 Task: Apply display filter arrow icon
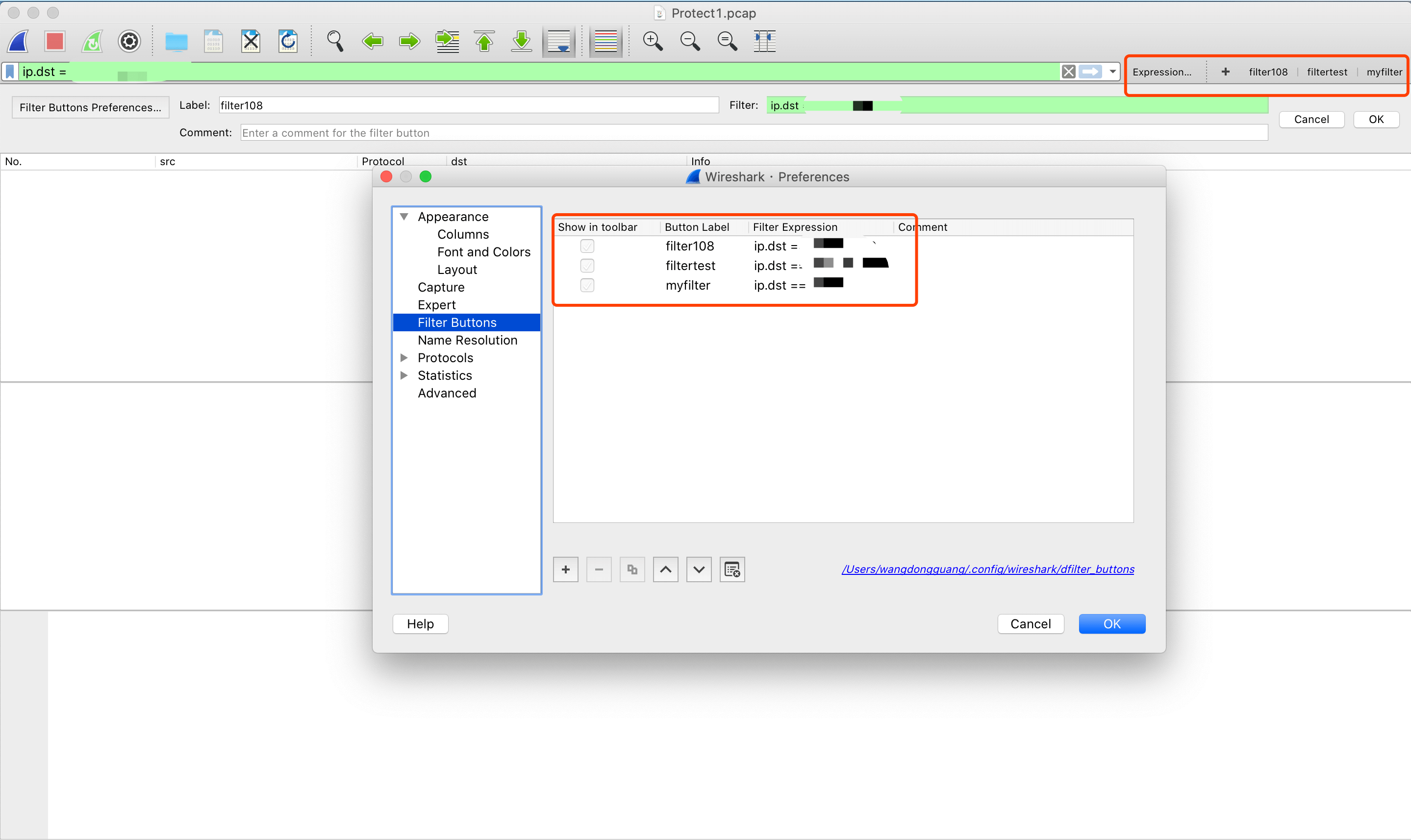(1090, 72)
